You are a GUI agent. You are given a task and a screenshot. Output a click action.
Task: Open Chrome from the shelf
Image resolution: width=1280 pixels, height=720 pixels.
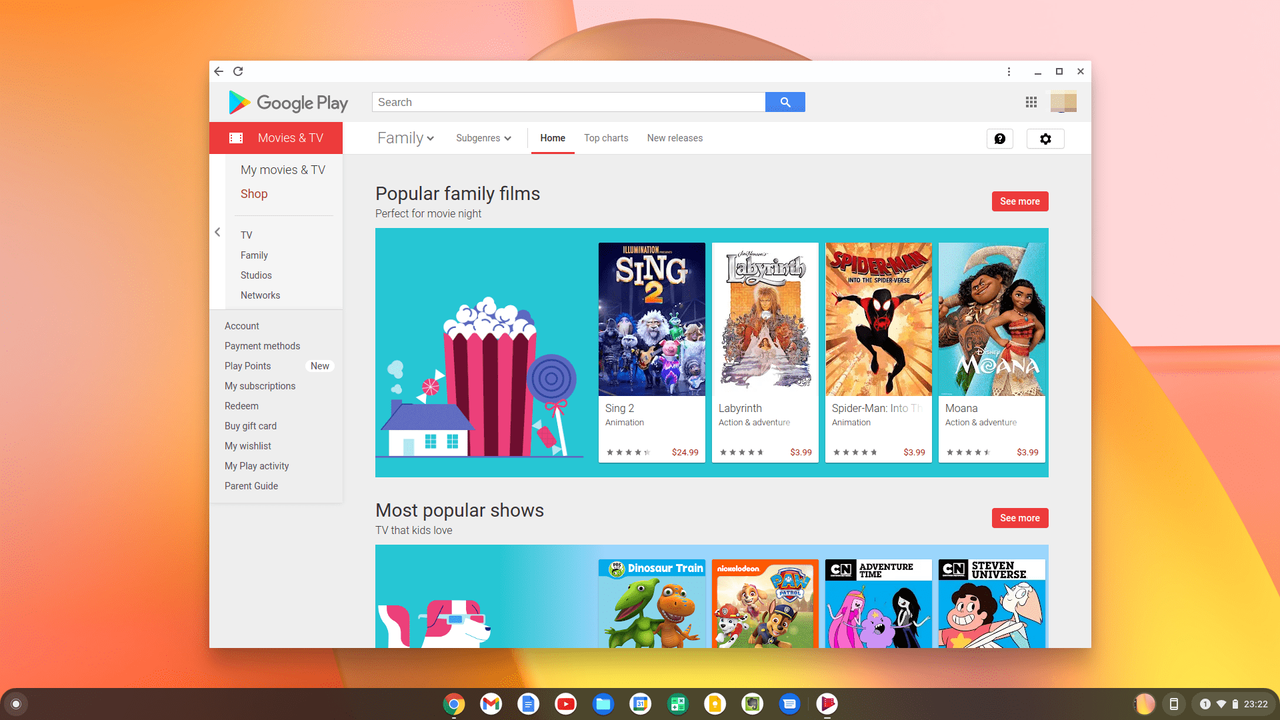pyautogui.click(x=454, y=704)
